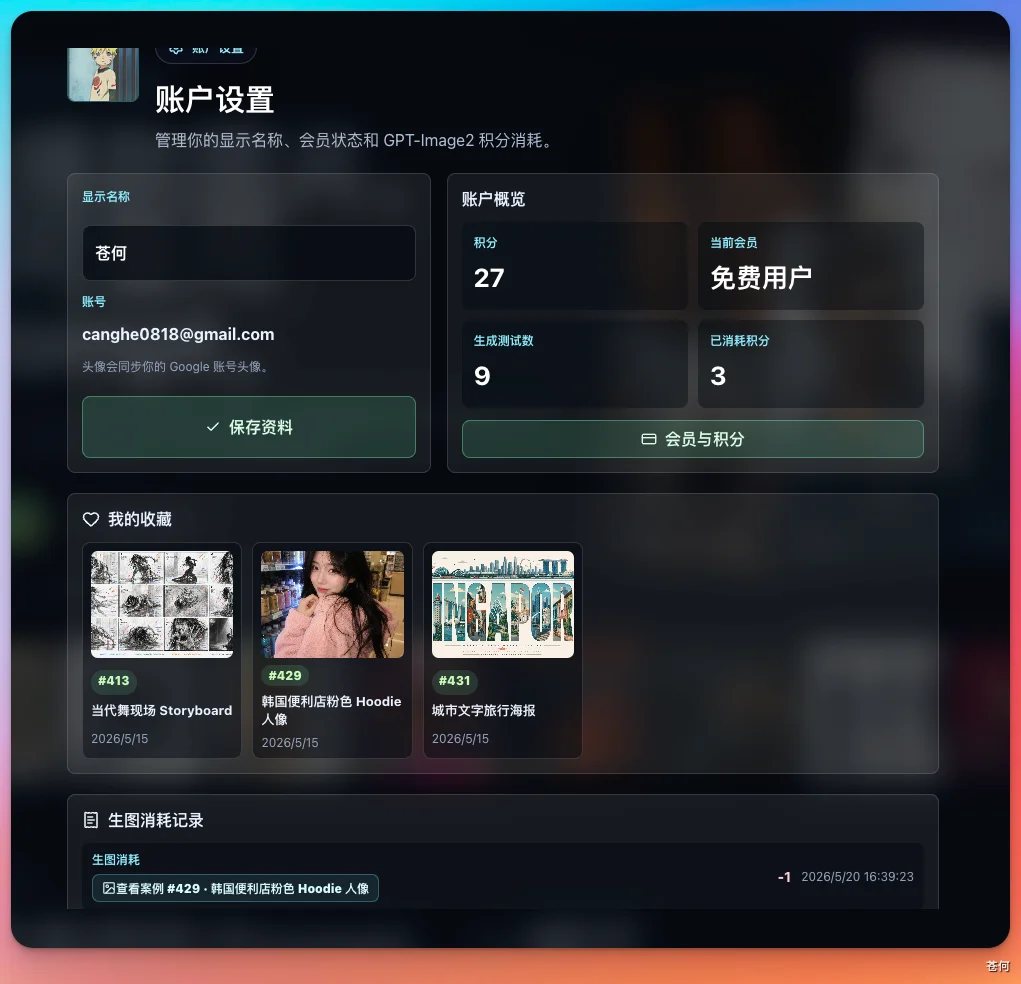Click the image icon in 查看案例 #429 chip
The height and width of the screenshot is (984, 1021).
tap(109, 888)
